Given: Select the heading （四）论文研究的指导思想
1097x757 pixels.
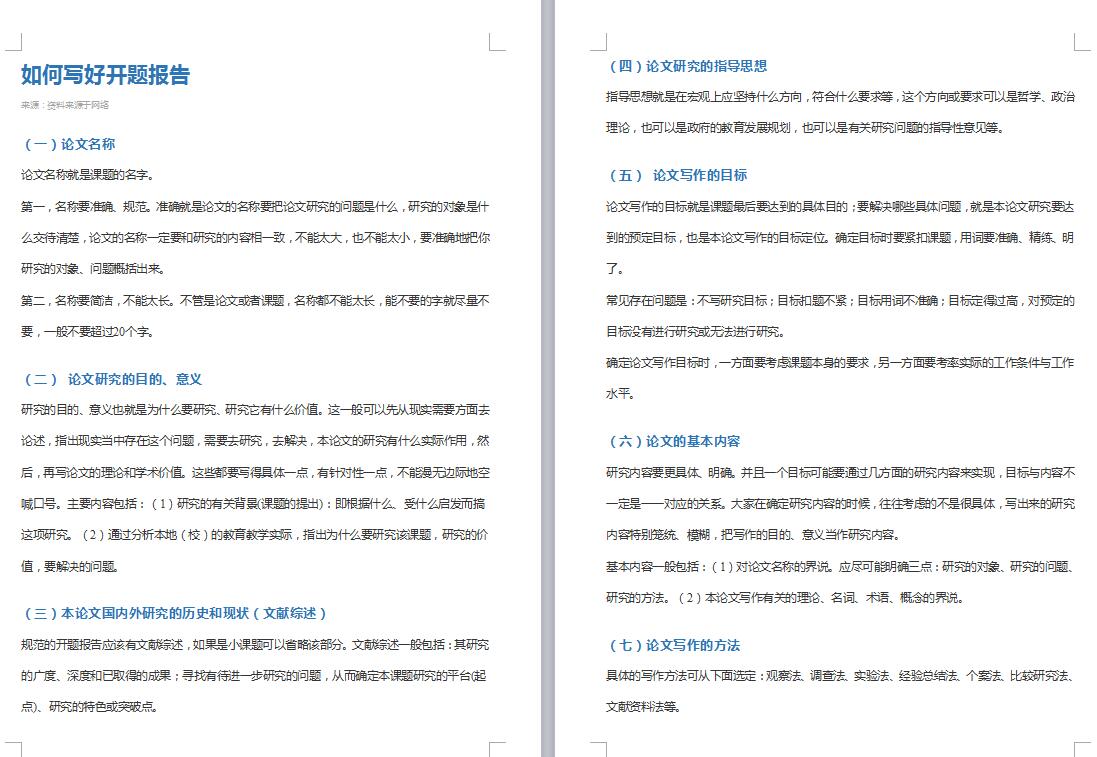Looking at the screenshot, I should click(687, 66).
